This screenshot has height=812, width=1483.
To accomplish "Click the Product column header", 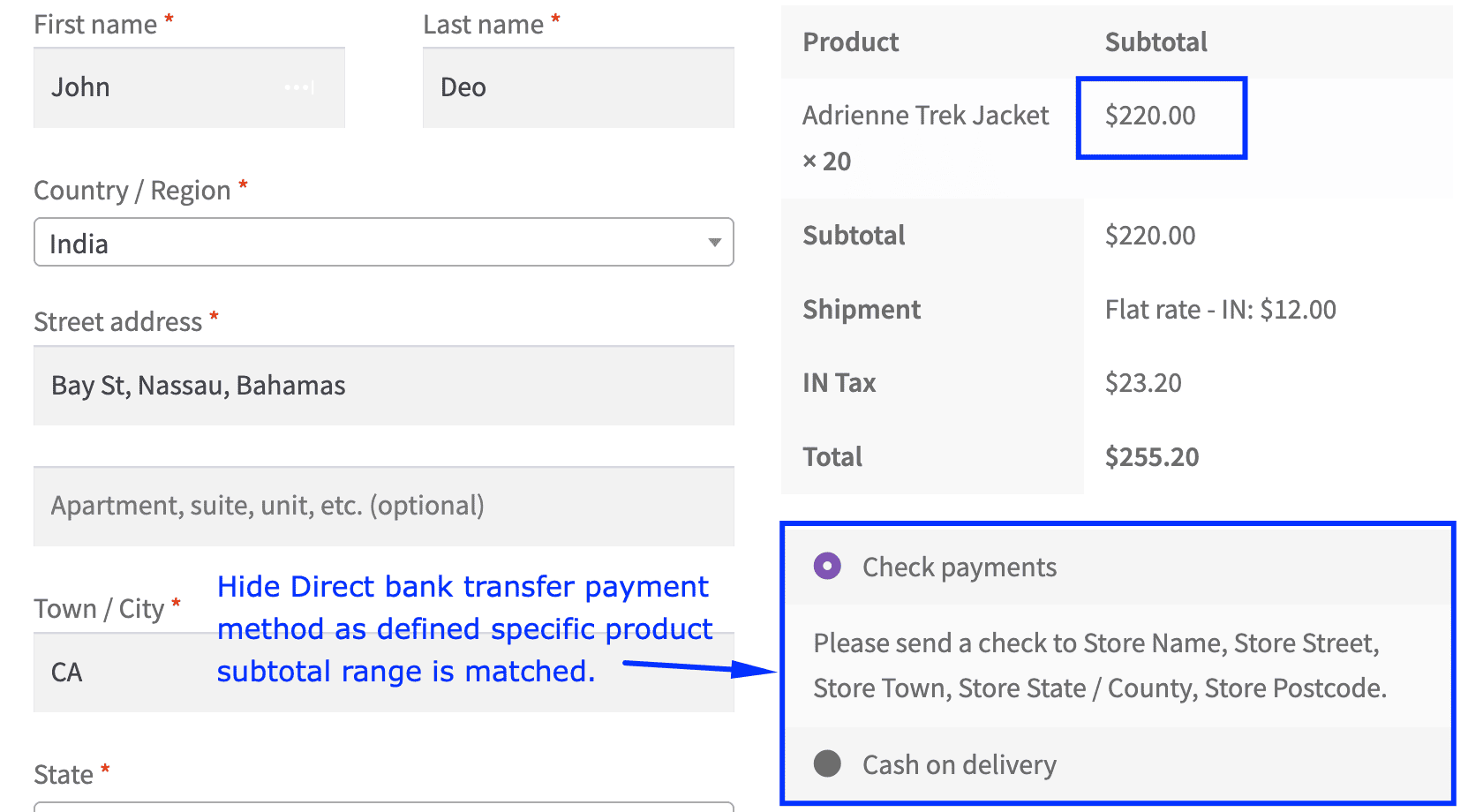I will coord(850,41).
